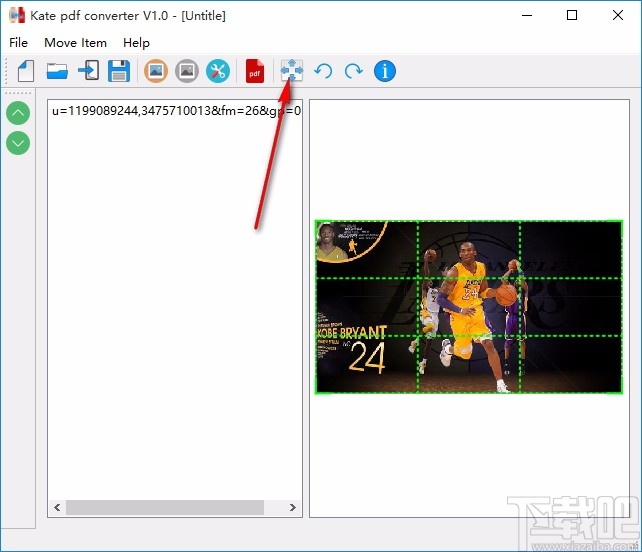Click the Kobe Bryant preview image
The height and width of the screenshot is (552, 642).
click(469, 307)
